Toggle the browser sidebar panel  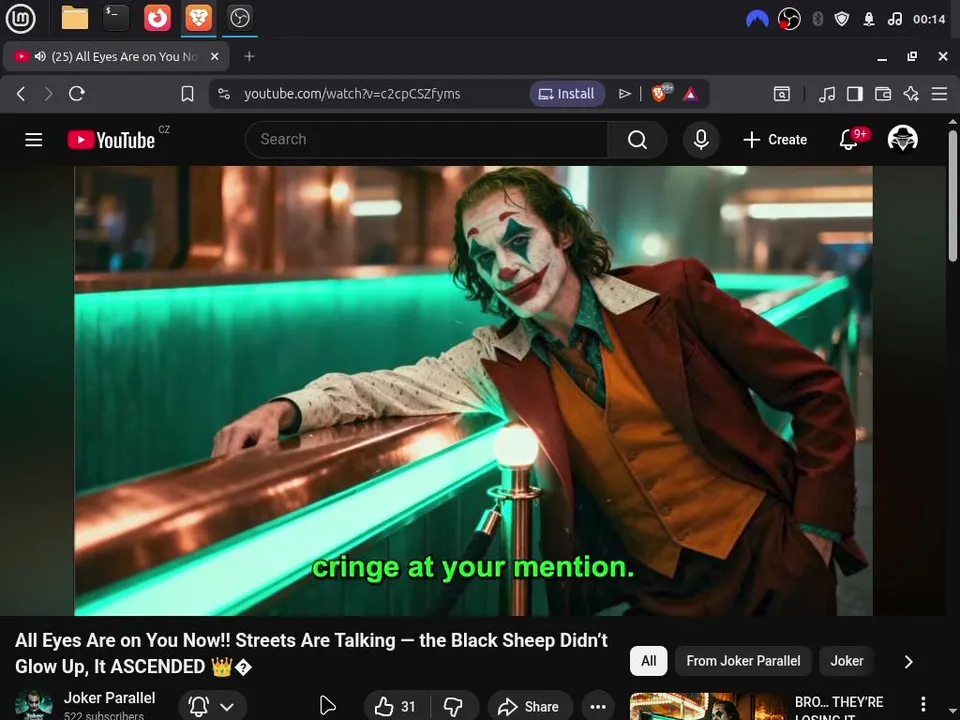[x=855, y=94]
